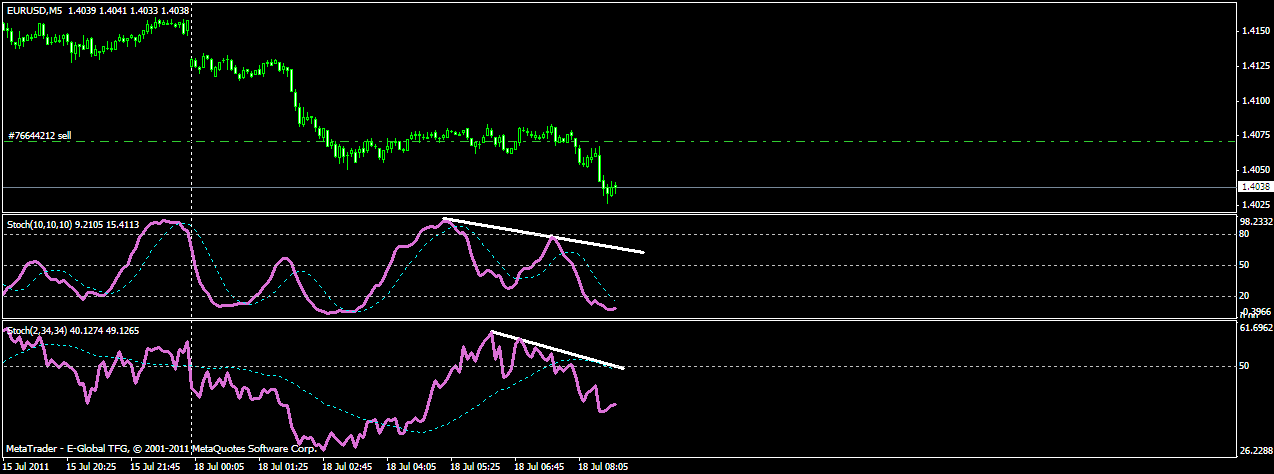The height and width of the screenshot is (474, 1274).
Task: Click the 20 level label of the upper stochastic
Action: [x=1245, y=296]
